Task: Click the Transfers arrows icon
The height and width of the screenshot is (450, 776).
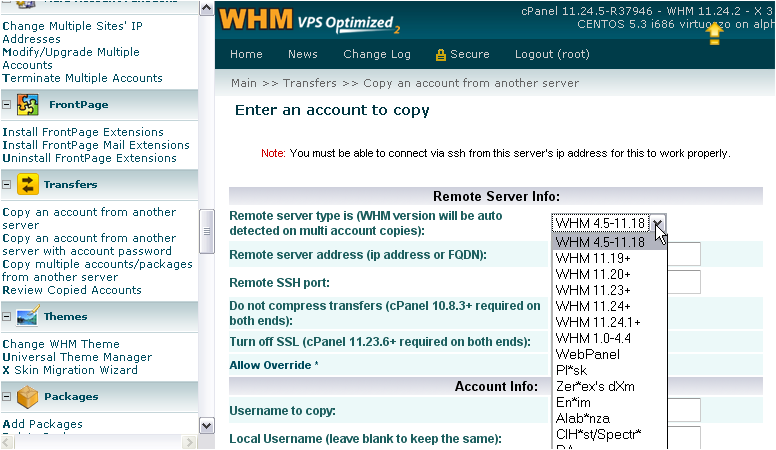Action: (28, 184)
